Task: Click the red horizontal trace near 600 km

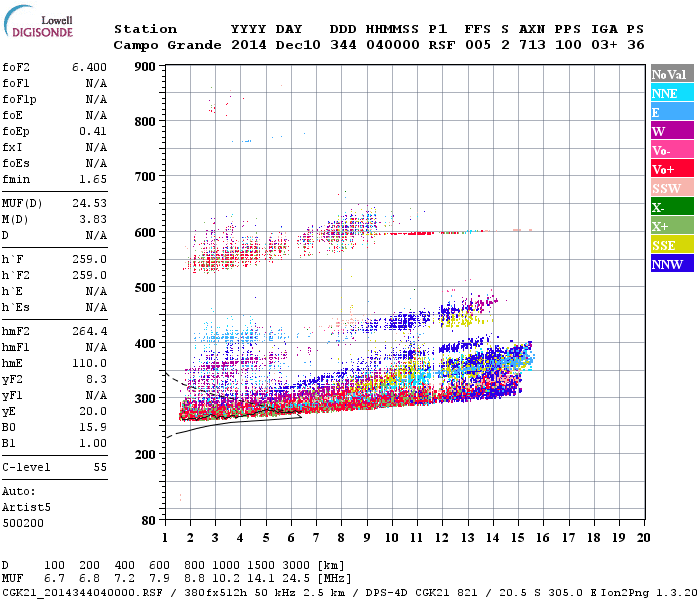Action: point(411,233)
